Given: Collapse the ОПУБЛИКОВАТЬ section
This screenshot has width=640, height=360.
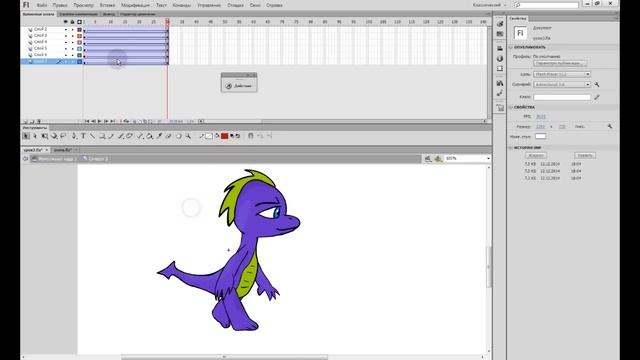Looking at the screenshot, I should point(511,47).
